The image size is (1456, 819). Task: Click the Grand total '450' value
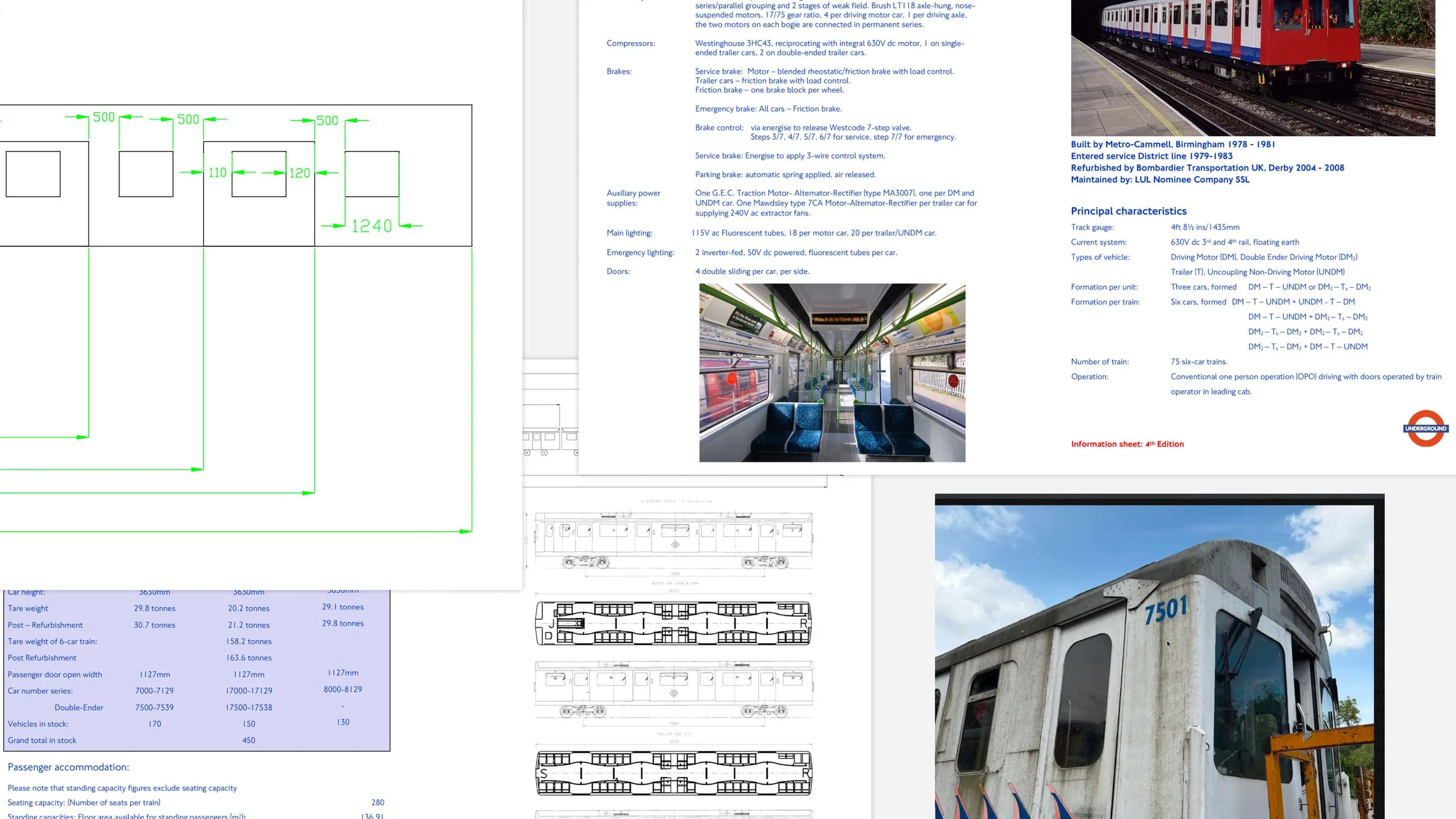[249, 740]
